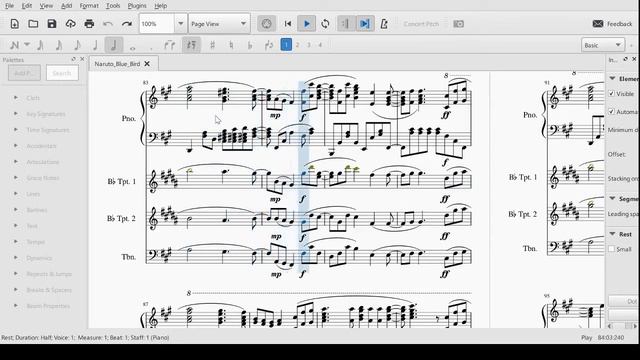Expand the Accidentals palette
The image size is (640, 360).
[16, 146]
